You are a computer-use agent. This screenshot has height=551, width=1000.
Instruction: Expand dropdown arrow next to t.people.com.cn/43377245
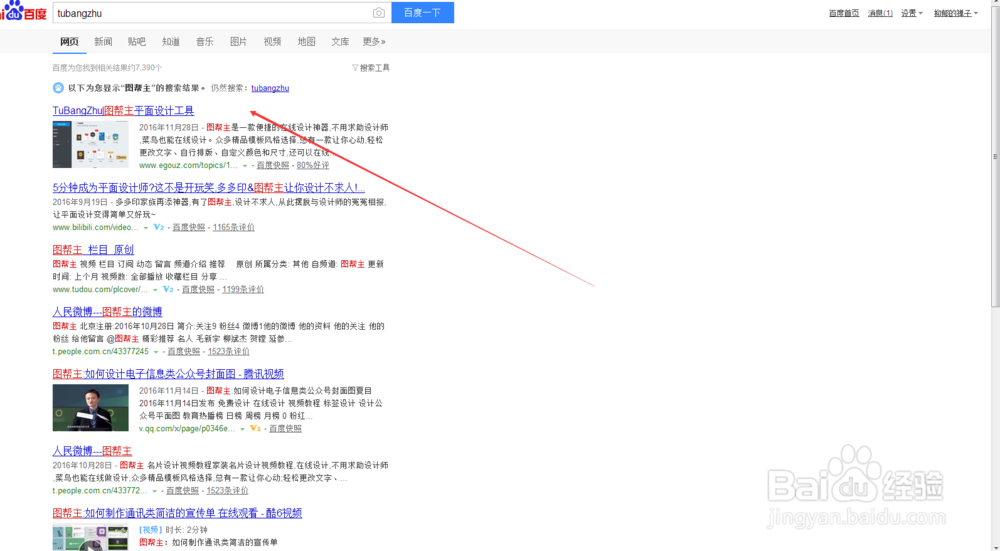[x=156, y=352]
